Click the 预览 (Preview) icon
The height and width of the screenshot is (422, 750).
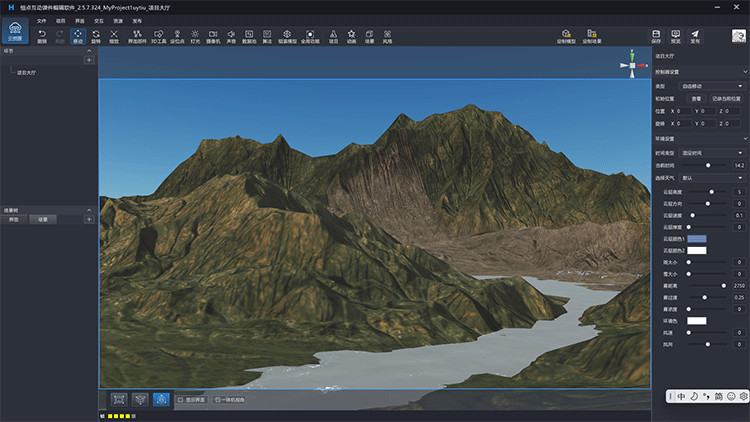click(676, 36)
